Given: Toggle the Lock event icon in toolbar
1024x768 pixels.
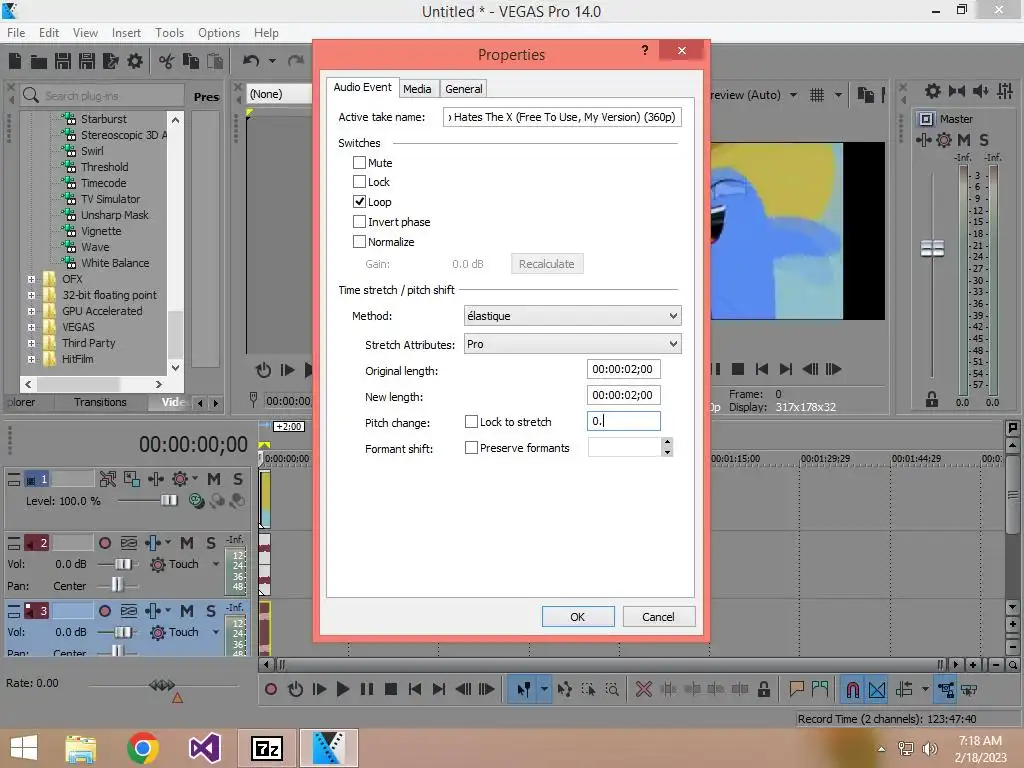Looking at the screenshot, I should coord(763,689).
